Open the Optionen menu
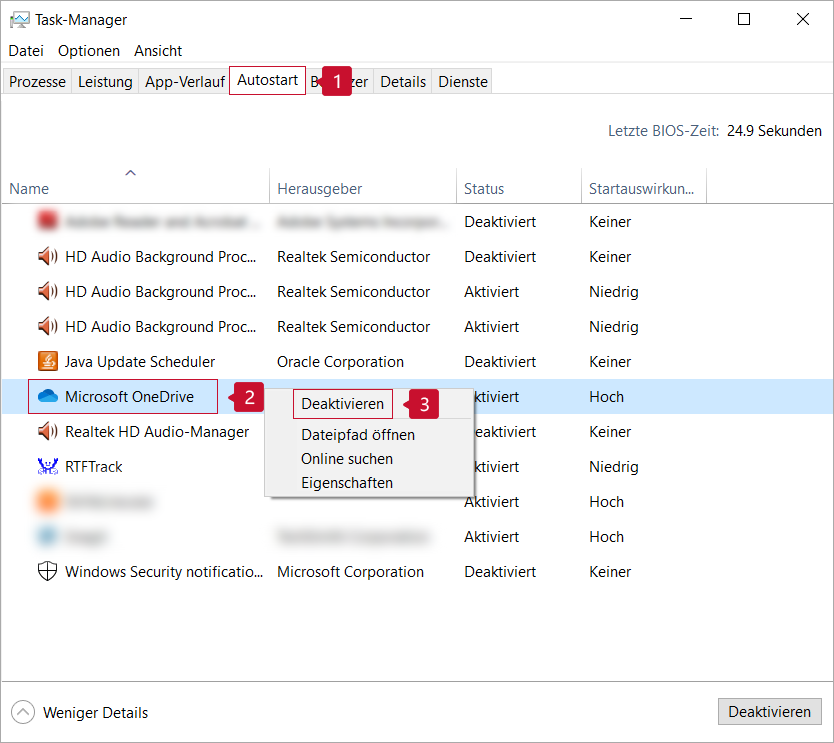The height and width of the screenshot is (743, 834). pyautogui.click(x=89, y=51)
